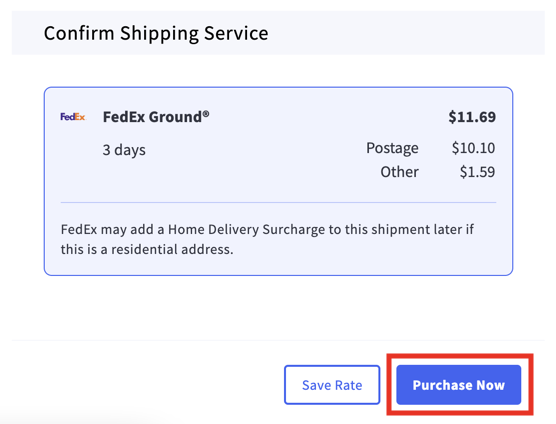The height and width of the screenshot is (424, 556).
Task: Click the Other fee label
Action: pos(400,172)
